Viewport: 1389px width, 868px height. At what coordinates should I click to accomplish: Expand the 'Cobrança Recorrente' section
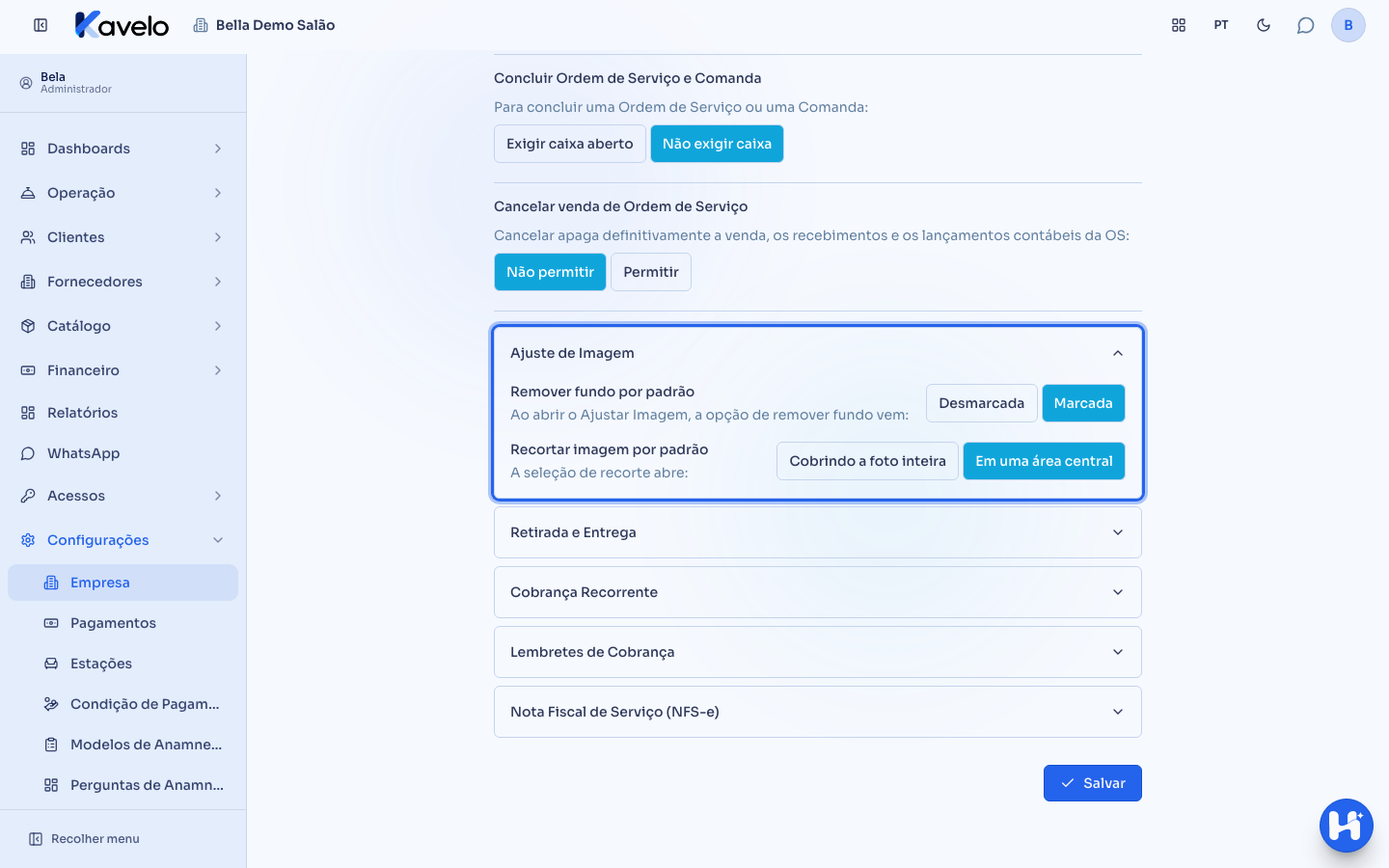818,592
